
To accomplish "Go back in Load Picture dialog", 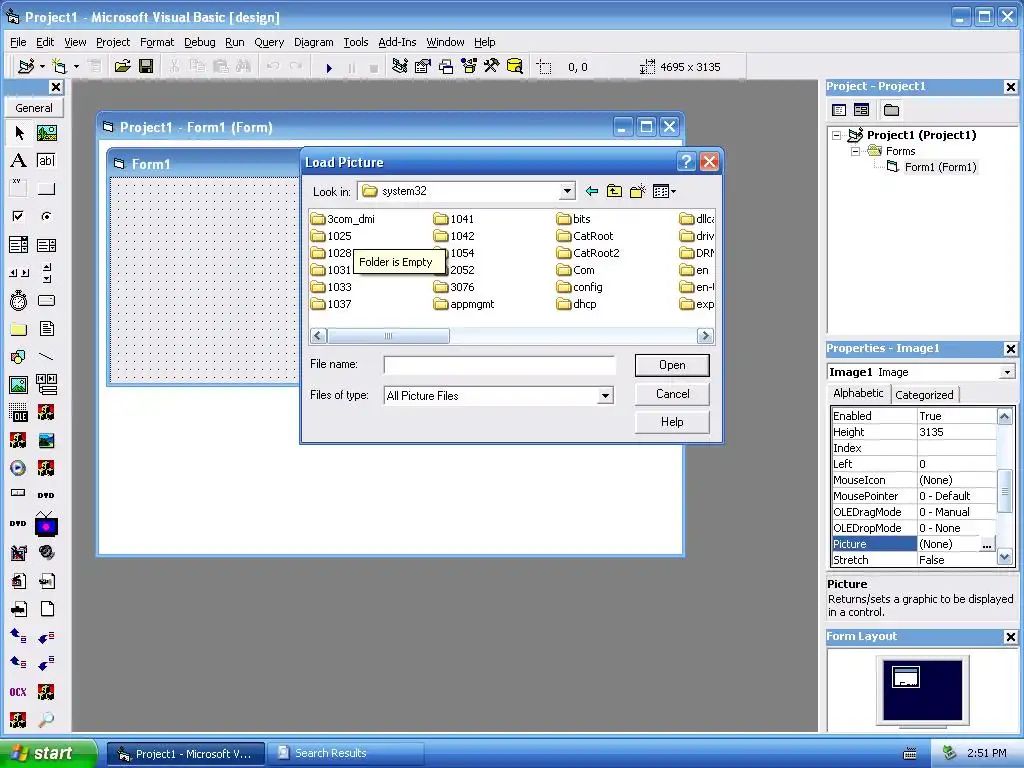I will click(x=592, y=191).
